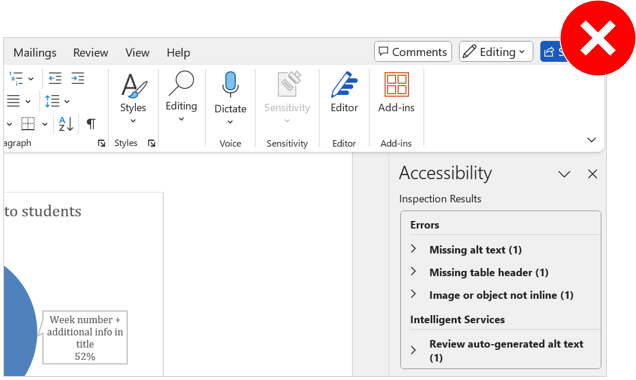
Task: Click the Sensitivity ribbon button
Action: point(287,98)
